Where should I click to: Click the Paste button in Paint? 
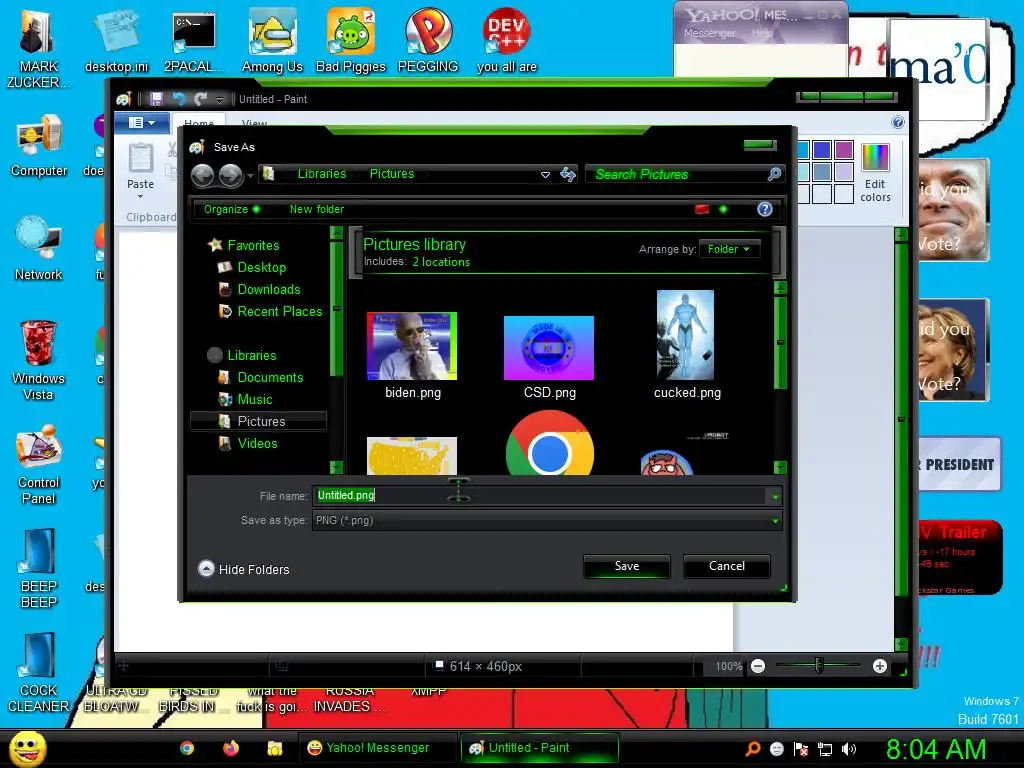pos(140,165)
